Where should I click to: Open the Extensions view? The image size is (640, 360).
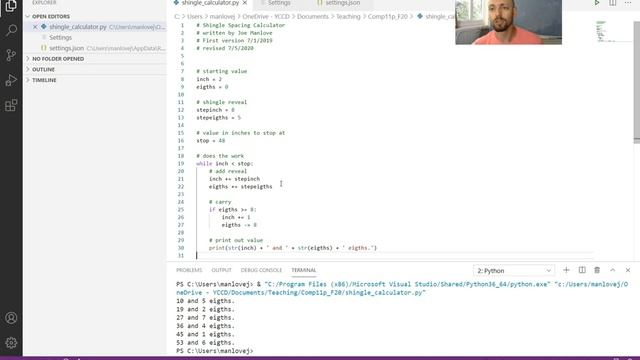11,105
